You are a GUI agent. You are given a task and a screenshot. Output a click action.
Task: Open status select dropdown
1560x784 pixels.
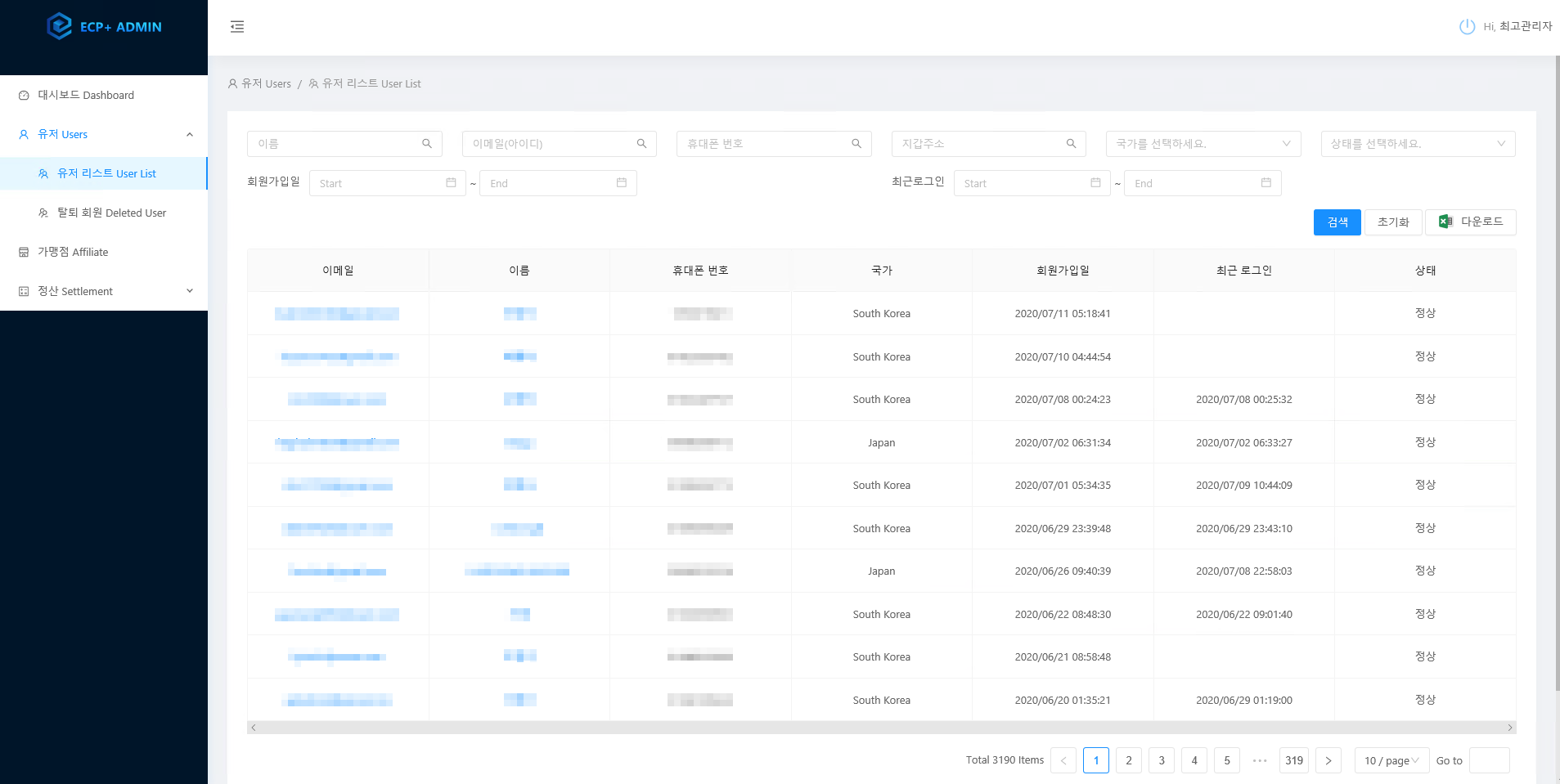[x=1418, y=144]
